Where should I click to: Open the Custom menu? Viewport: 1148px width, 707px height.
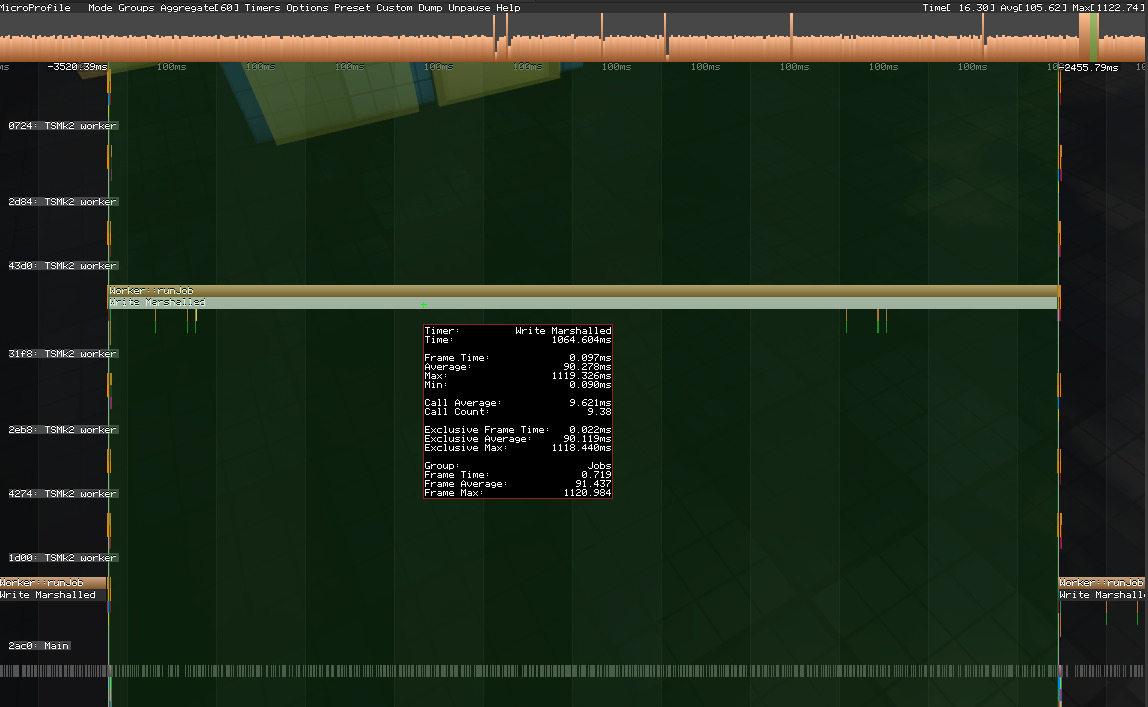tap(395, 7)
